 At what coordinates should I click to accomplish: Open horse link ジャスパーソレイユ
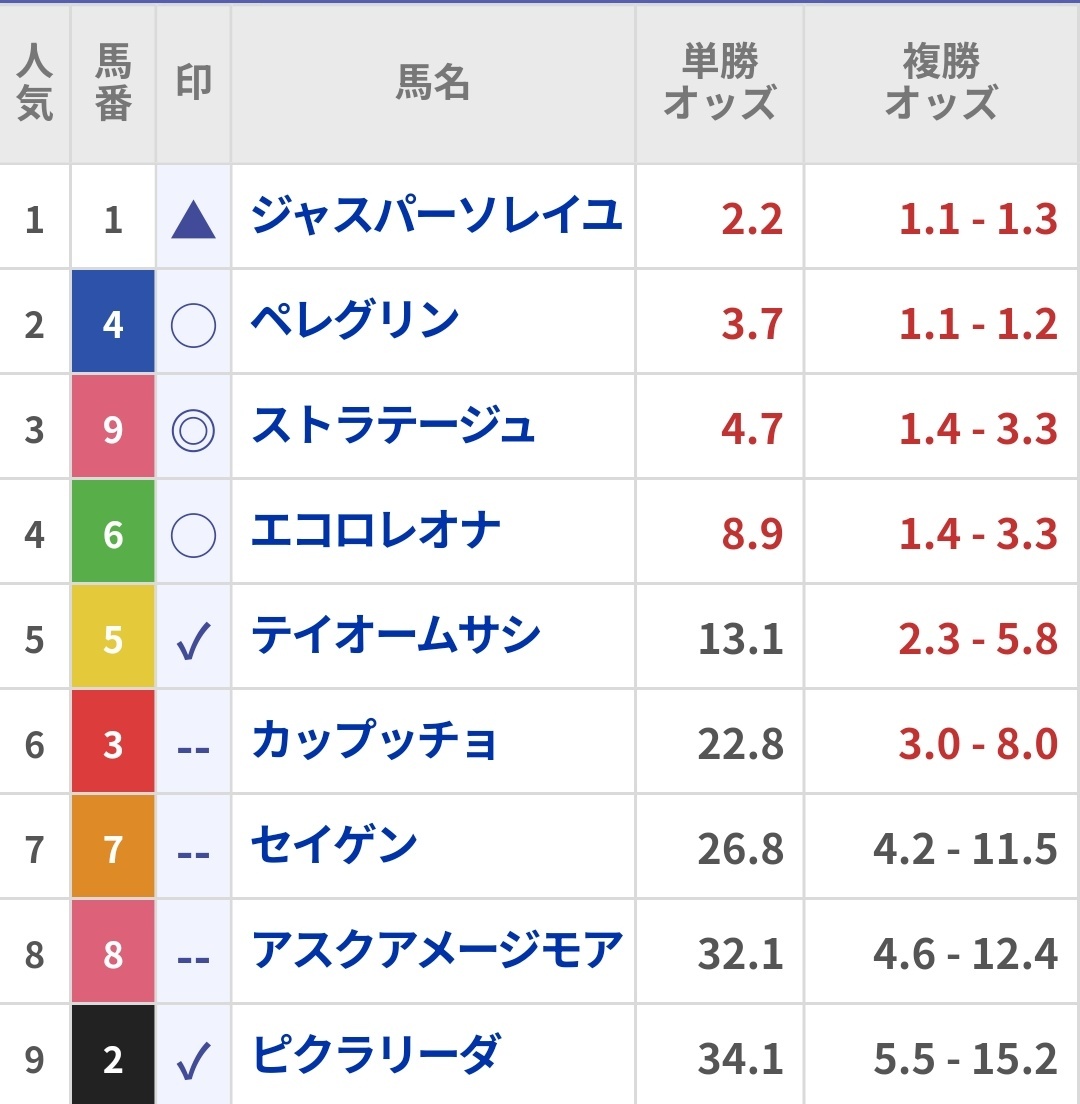pos(437,215)
